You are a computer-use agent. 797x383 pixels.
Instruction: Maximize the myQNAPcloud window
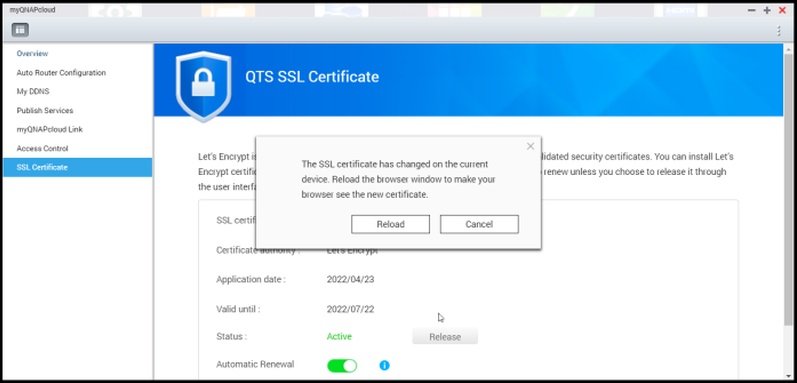coord(767,10)
